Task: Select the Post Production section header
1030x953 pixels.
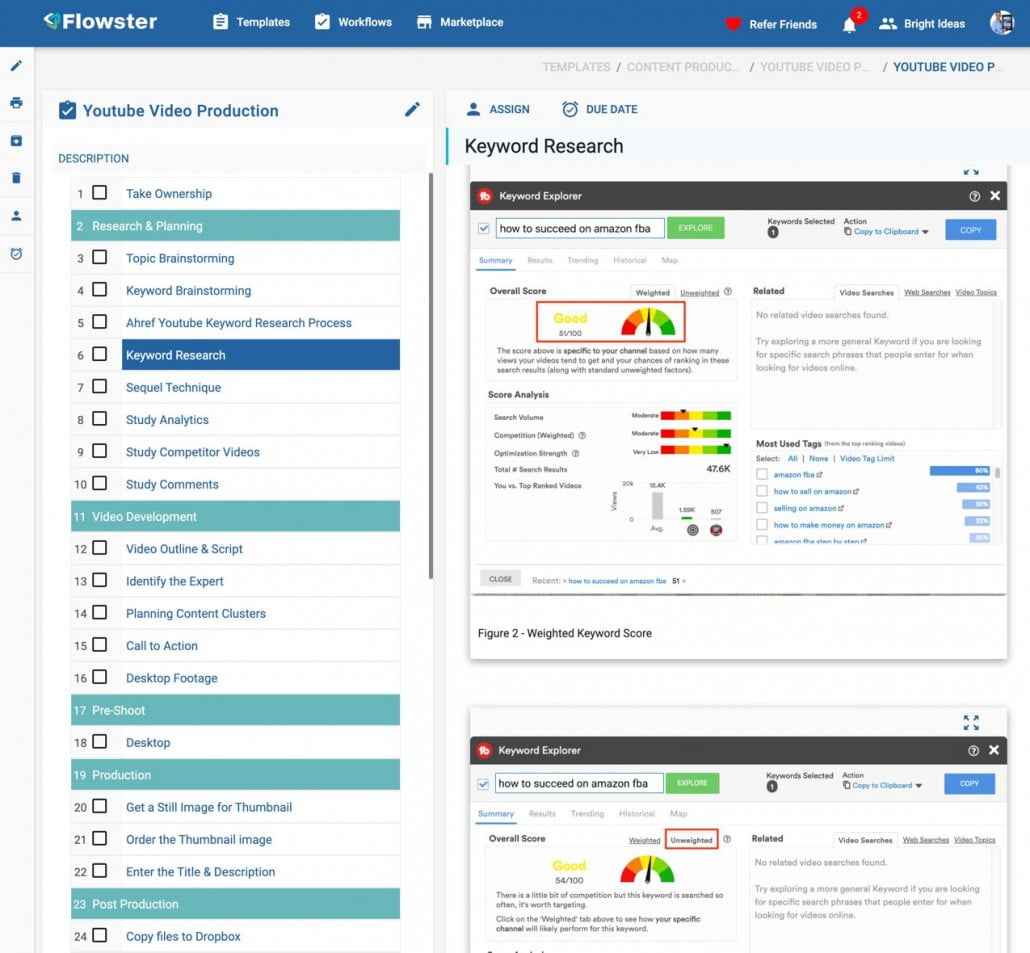Action: [235, 904]
